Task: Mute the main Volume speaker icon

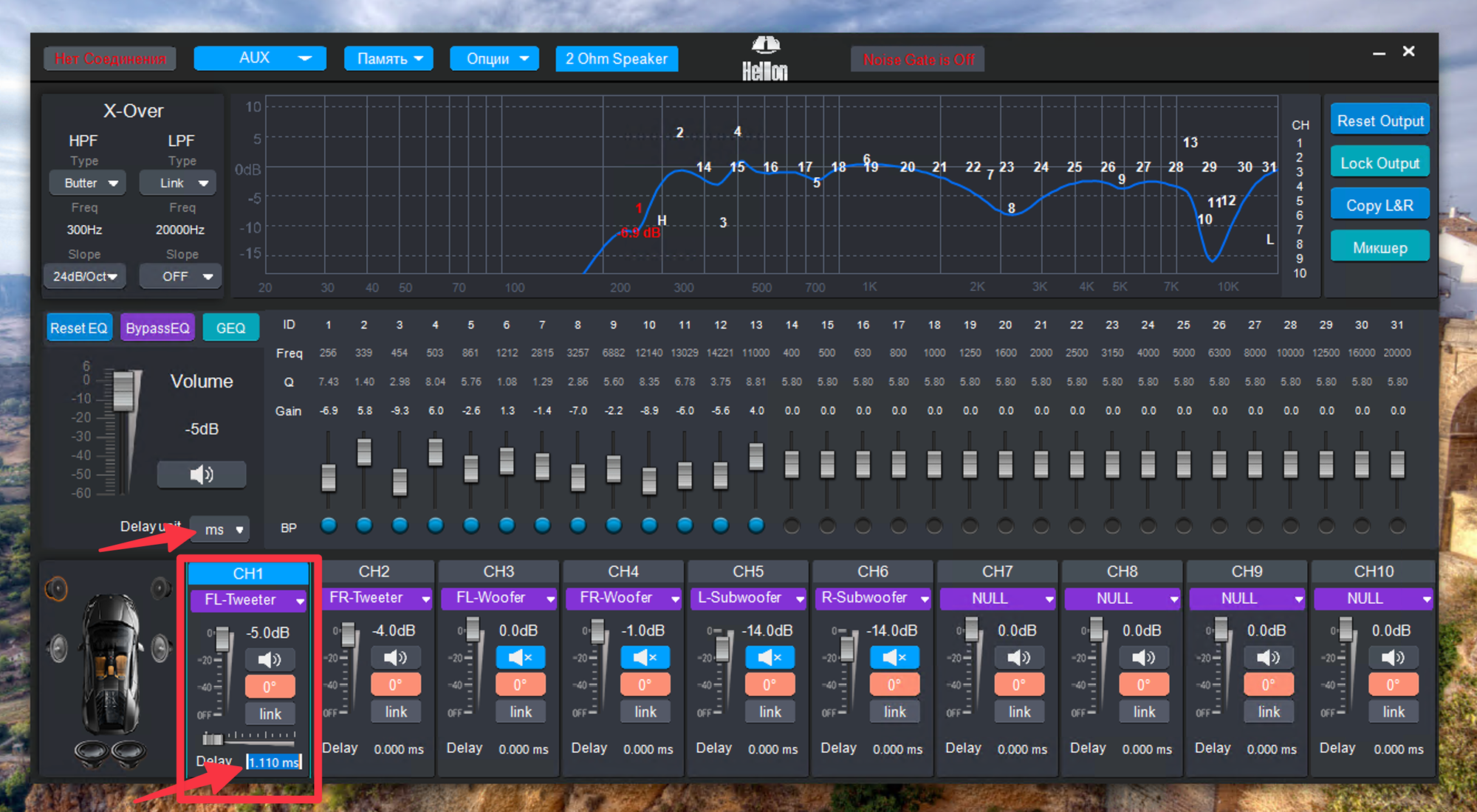Action: click(x=201, y=475)
